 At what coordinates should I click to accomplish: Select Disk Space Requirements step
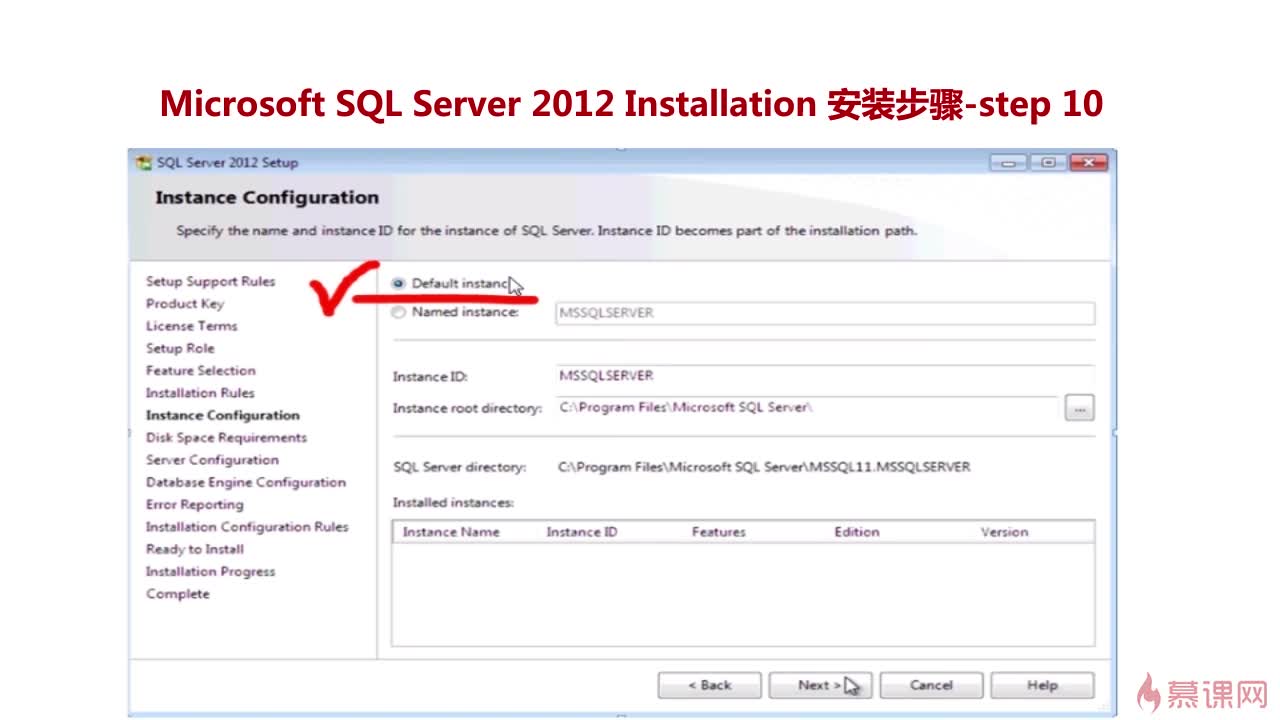pyautogui.click(x=226, y=438)
